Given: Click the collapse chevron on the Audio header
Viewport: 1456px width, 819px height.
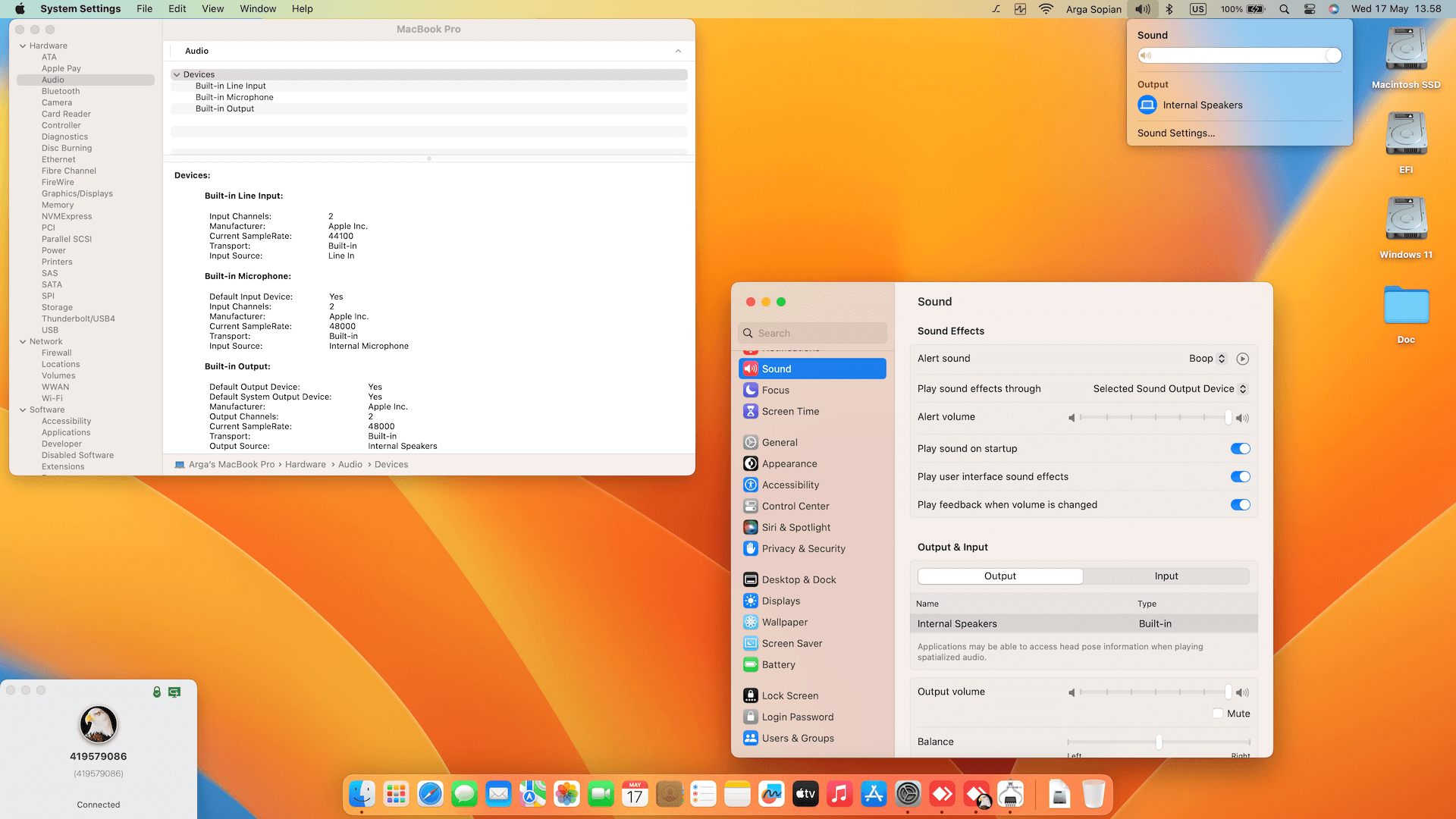Looking at the screenshot, I should coord(678,51).
